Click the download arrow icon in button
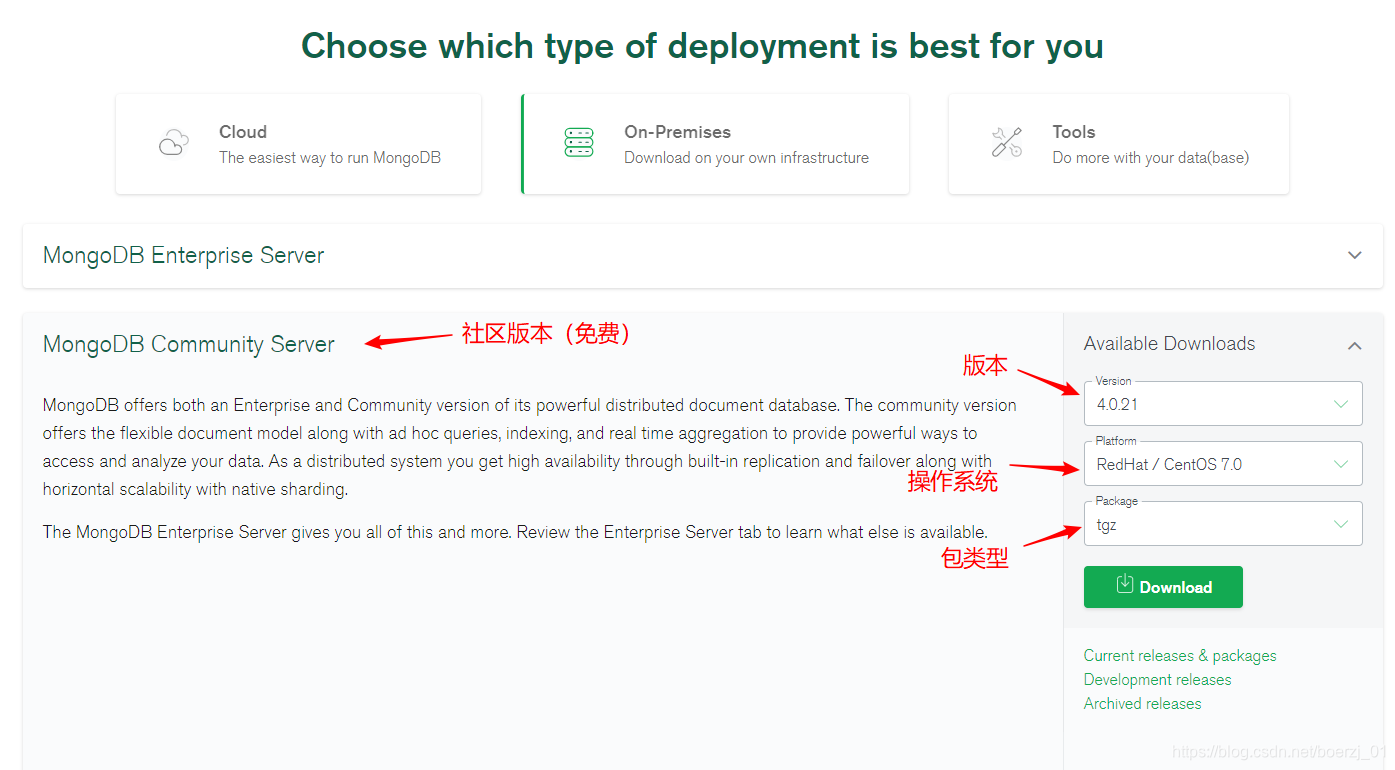This screenshot has height=770, width=1395. click(x=1124, y=585)
